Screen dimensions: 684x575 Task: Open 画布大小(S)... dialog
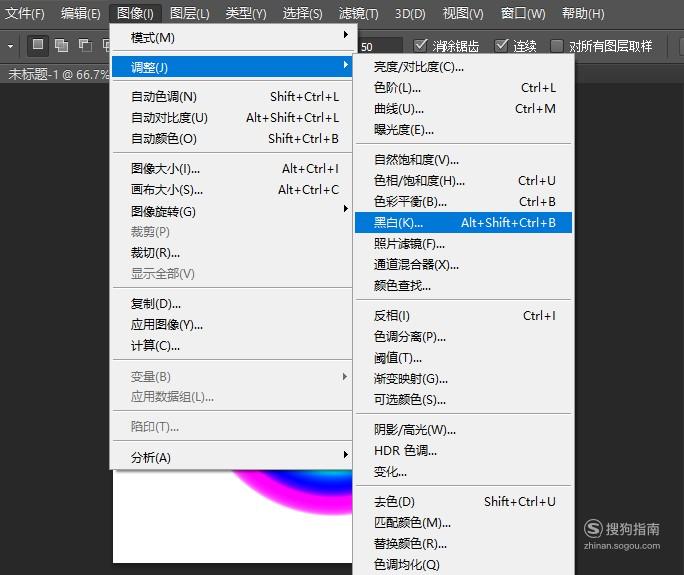click(232, 190)
